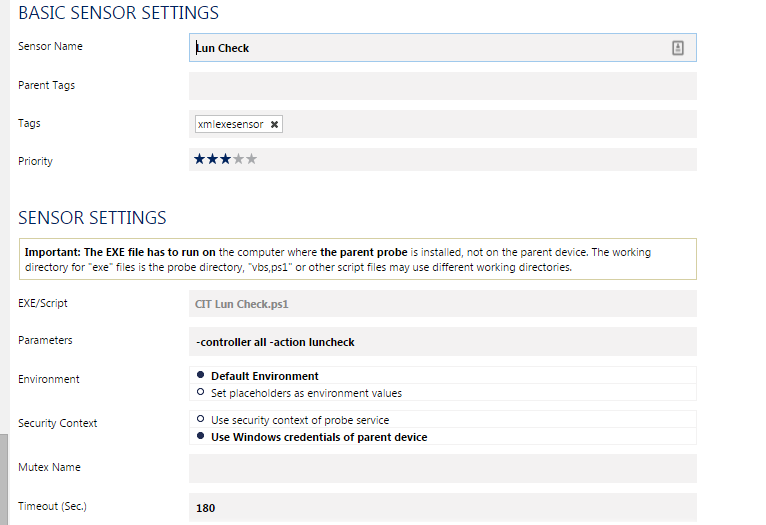Click the empty Parent Tags field
Screen dimensions: 766x525
[x=442, y=86]
